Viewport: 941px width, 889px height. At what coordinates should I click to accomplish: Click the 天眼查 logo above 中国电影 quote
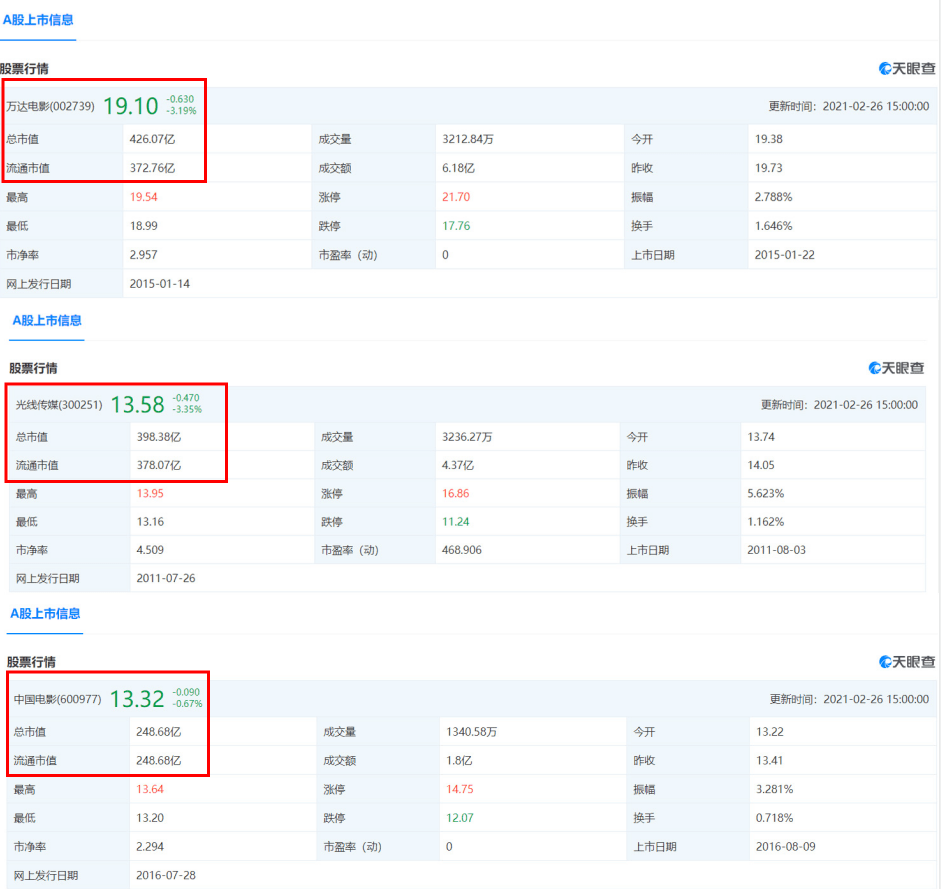point(907,662)
